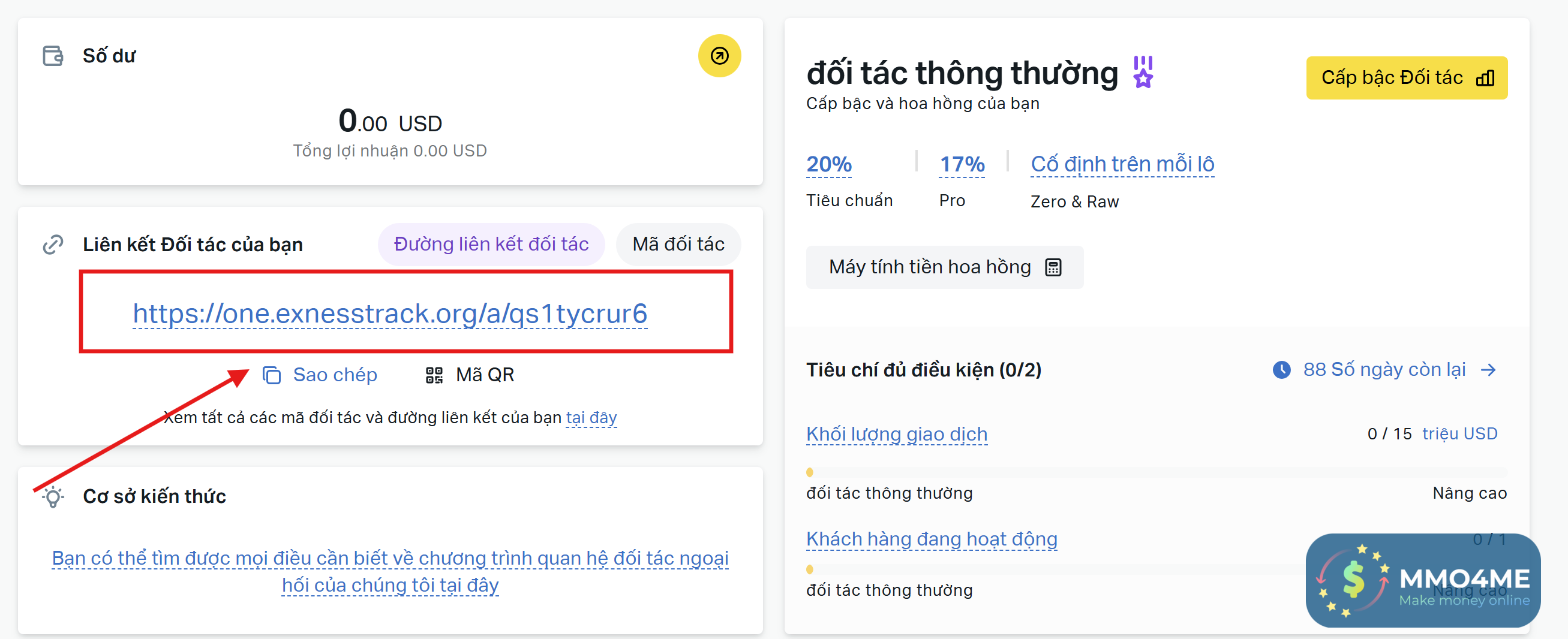Show the Mã QR code
The image size is (1568, 639).
469,375
